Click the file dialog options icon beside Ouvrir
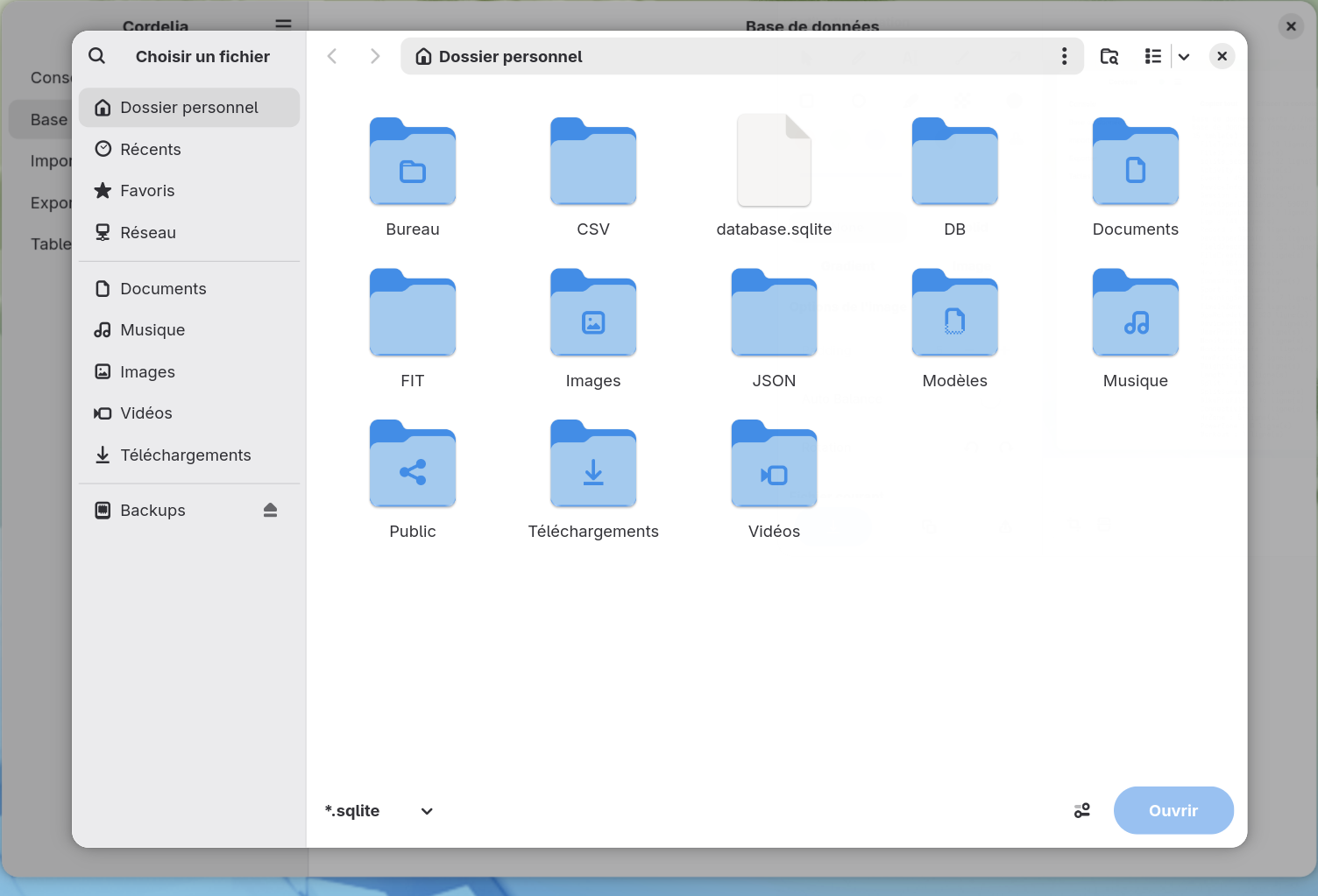This screenshot has width=1318, height=896. (1082, 811)
